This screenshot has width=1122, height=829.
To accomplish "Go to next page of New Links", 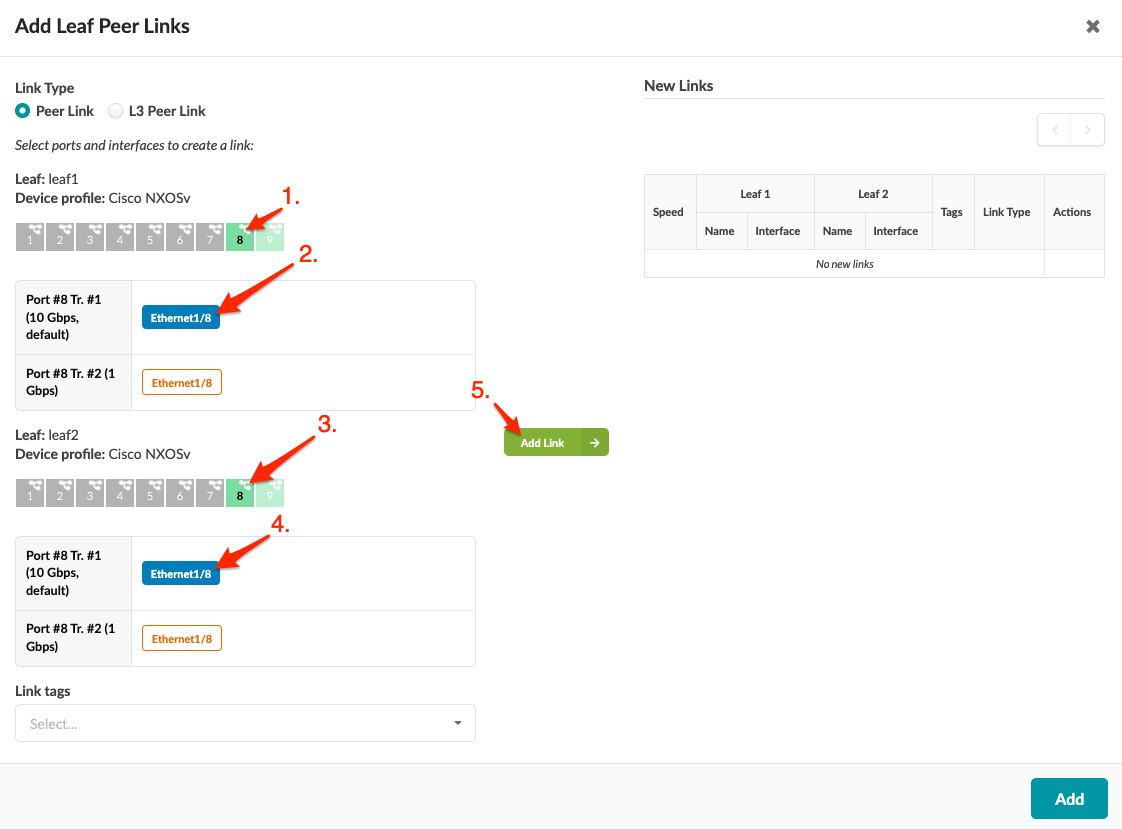I will point(1088,130).
